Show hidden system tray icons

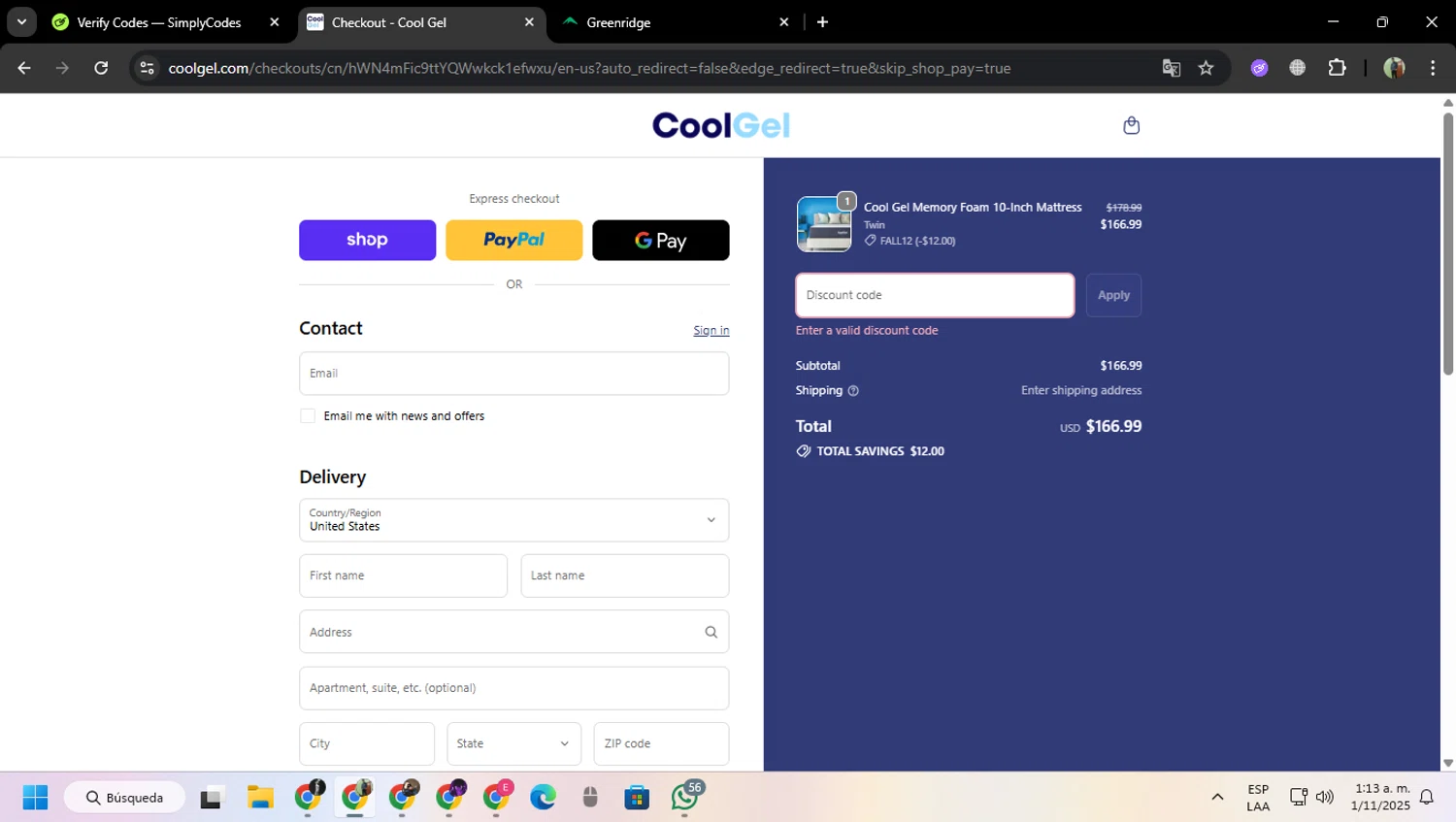[1217, 798]
